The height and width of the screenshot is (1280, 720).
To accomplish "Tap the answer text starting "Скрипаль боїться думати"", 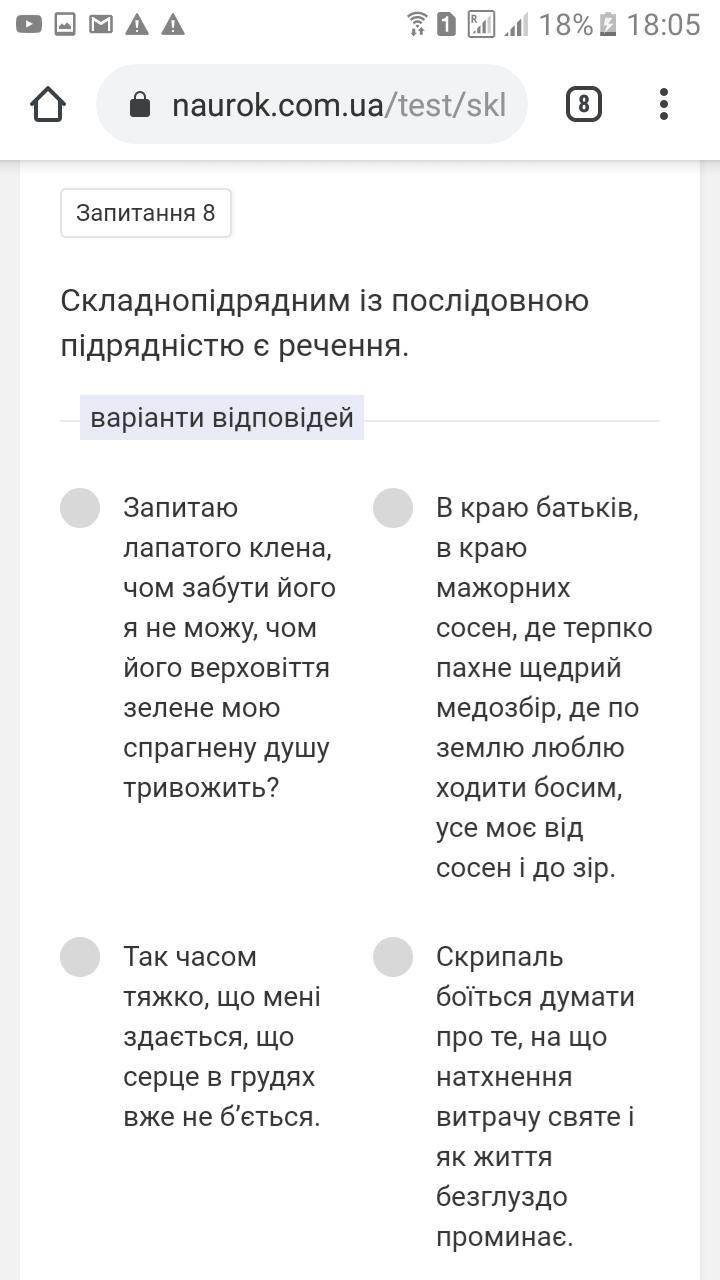I will 535,1096.
